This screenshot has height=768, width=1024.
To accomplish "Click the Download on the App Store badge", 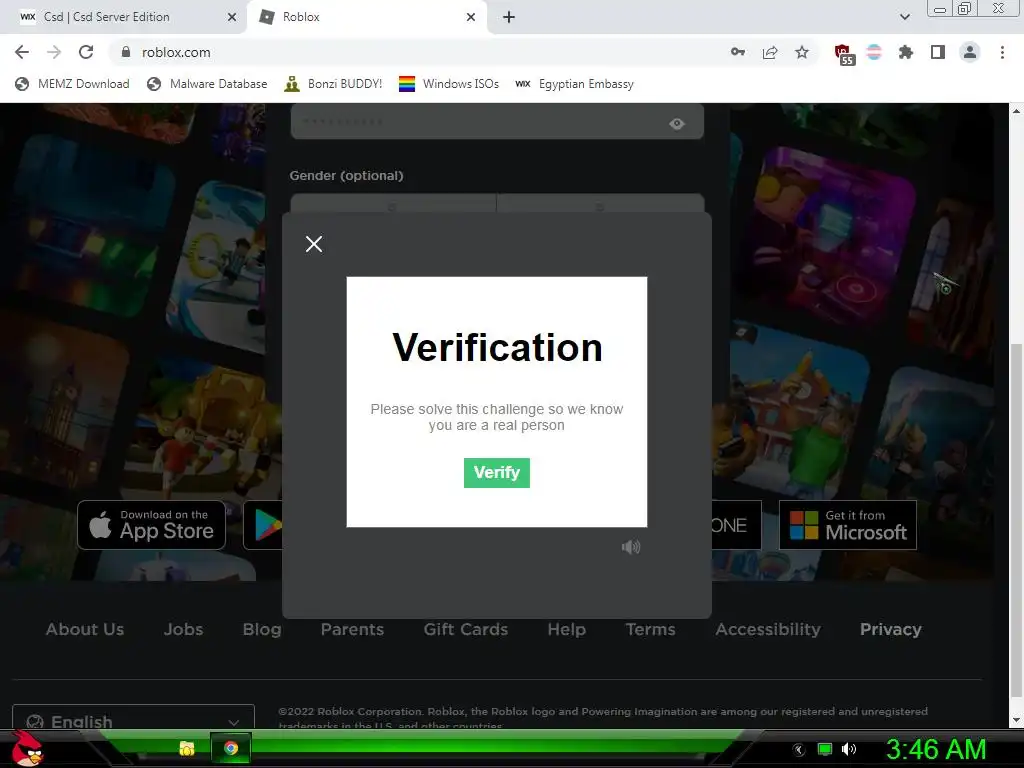I will click(x=152, y=525).
